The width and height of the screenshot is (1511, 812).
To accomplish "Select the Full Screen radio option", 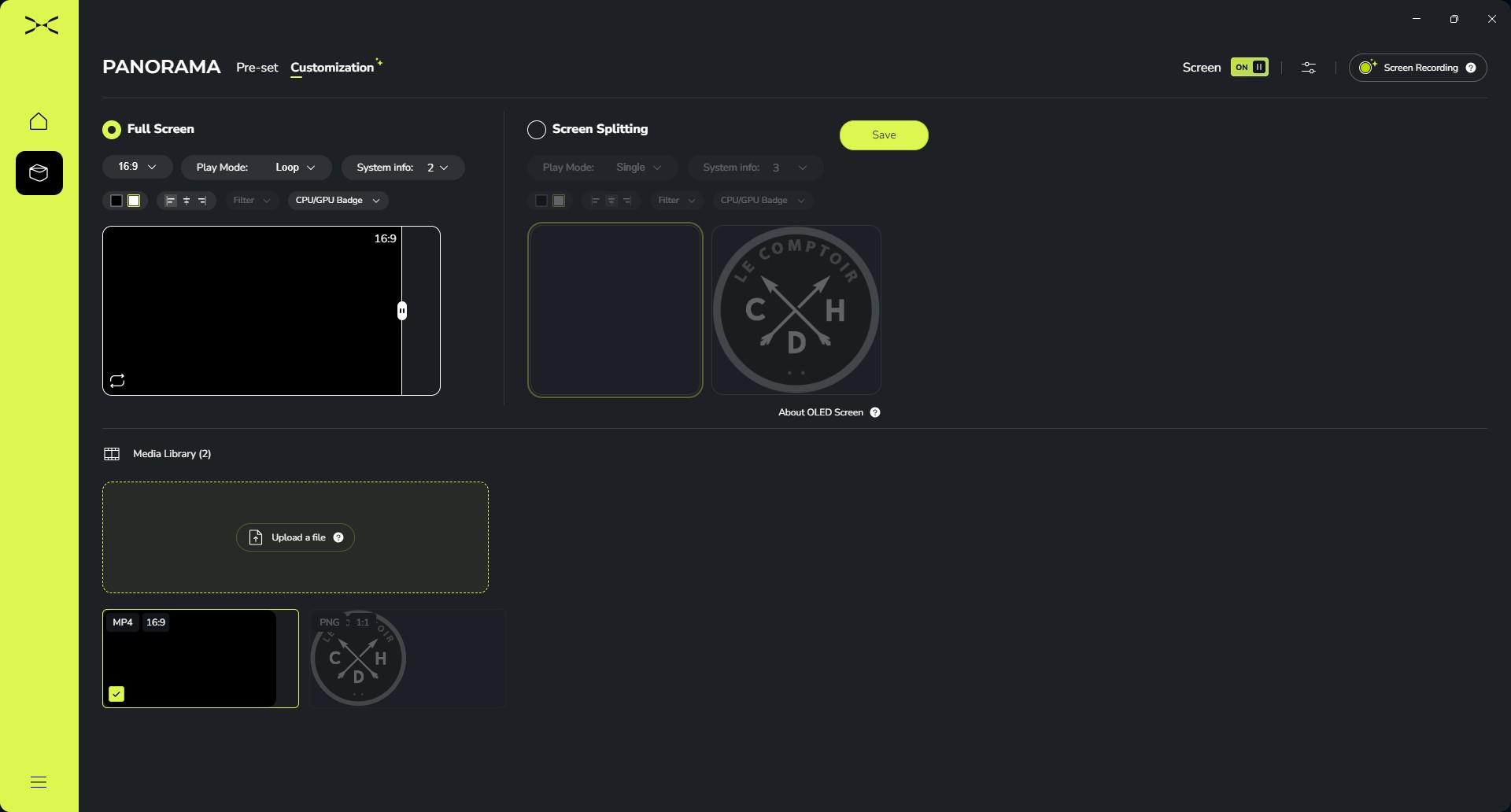I will pos(112,130).
